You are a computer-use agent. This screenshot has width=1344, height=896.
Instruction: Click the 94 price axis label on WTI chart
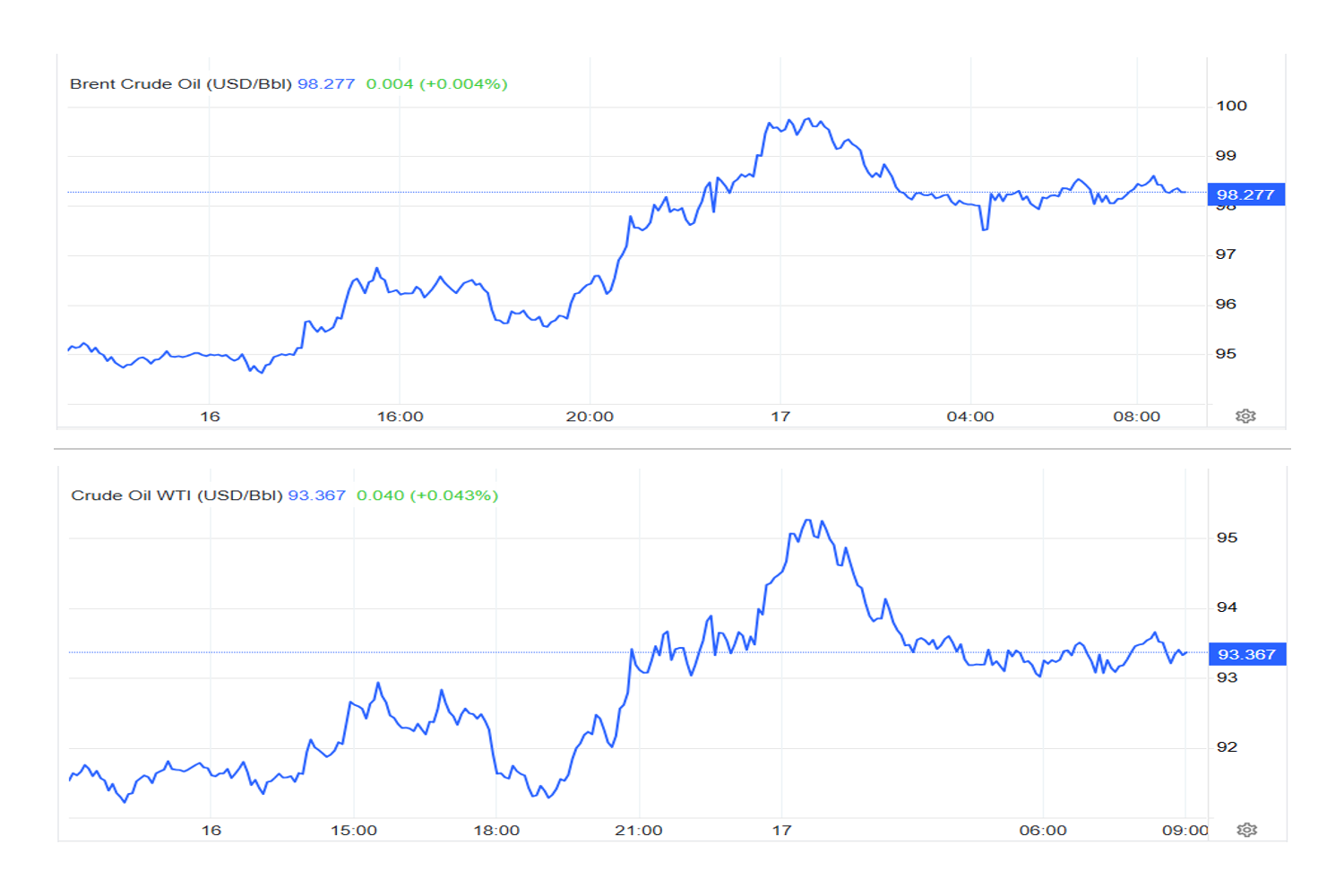pos(1227,607)
